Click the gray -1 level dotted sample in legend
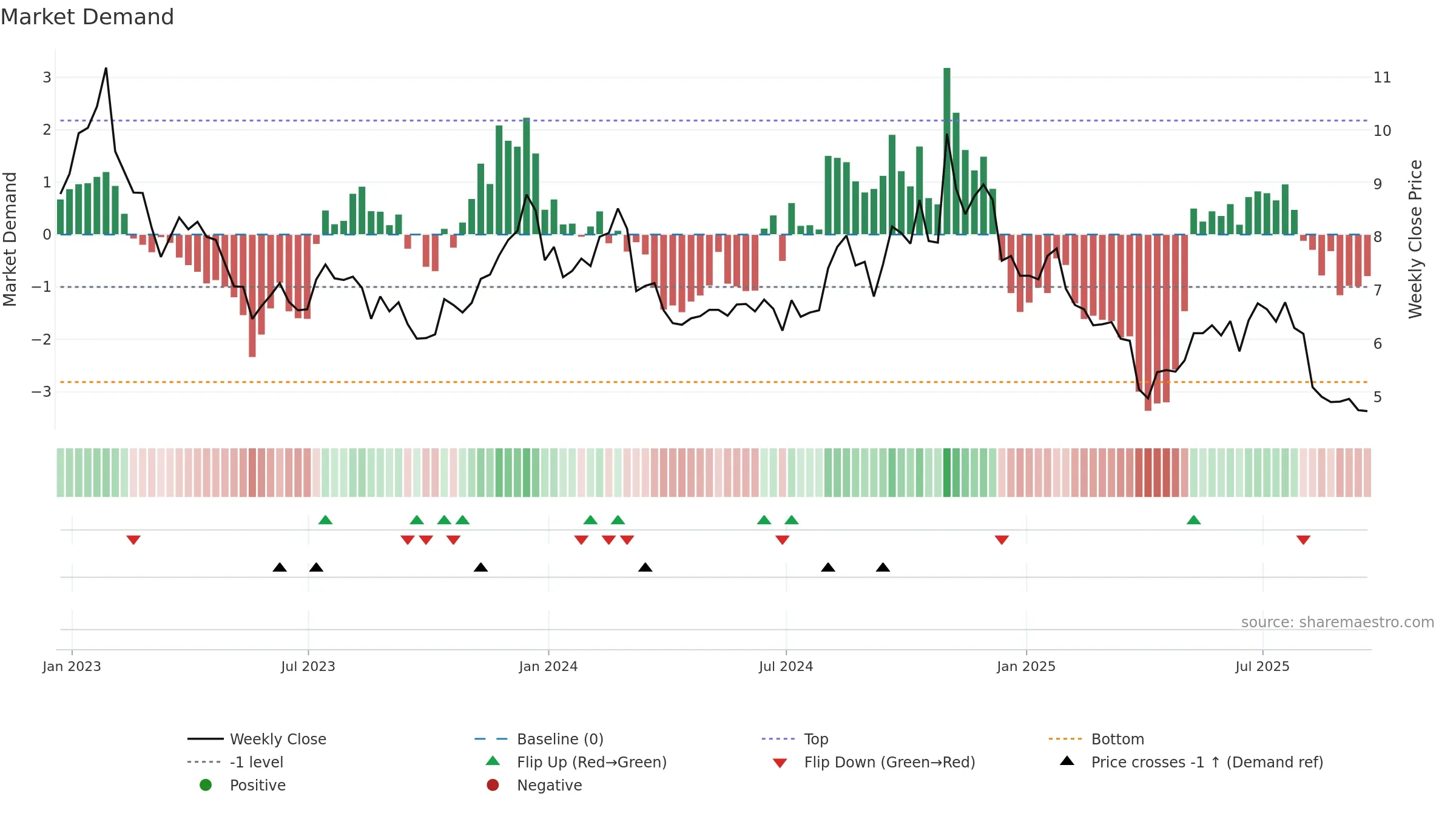The height and width of the screenshot is (819, 1456). click(204, 762)
